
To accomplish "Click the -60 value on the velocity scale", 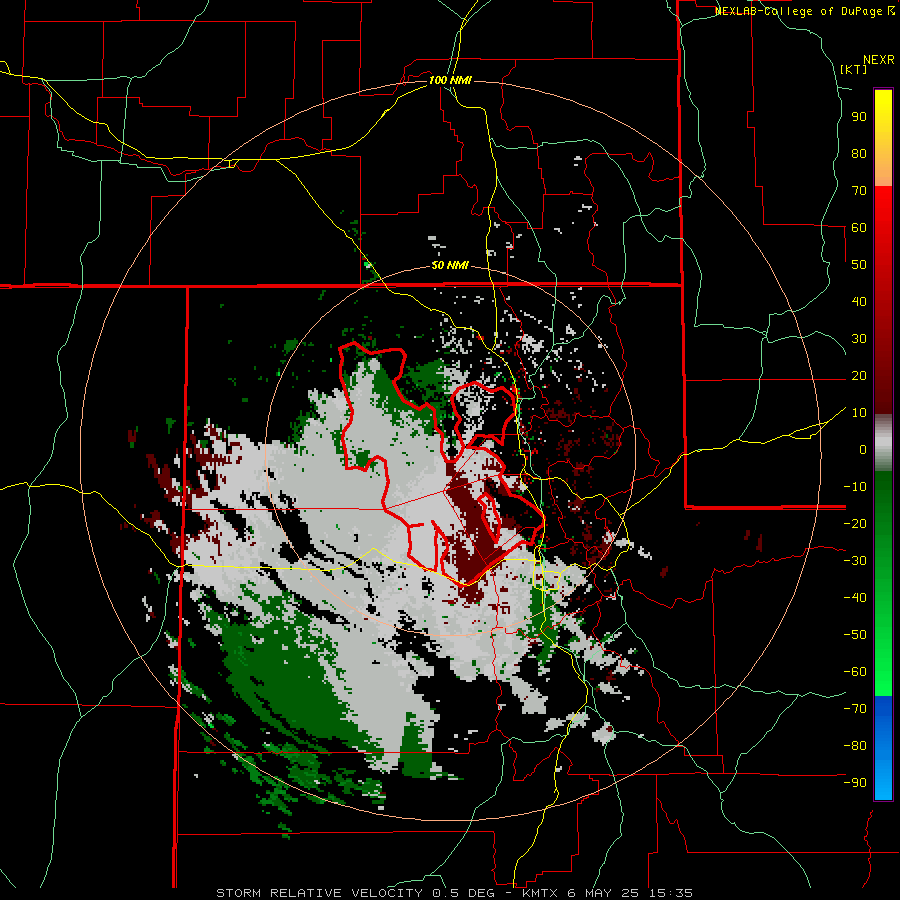I will (x=855, y=672).
